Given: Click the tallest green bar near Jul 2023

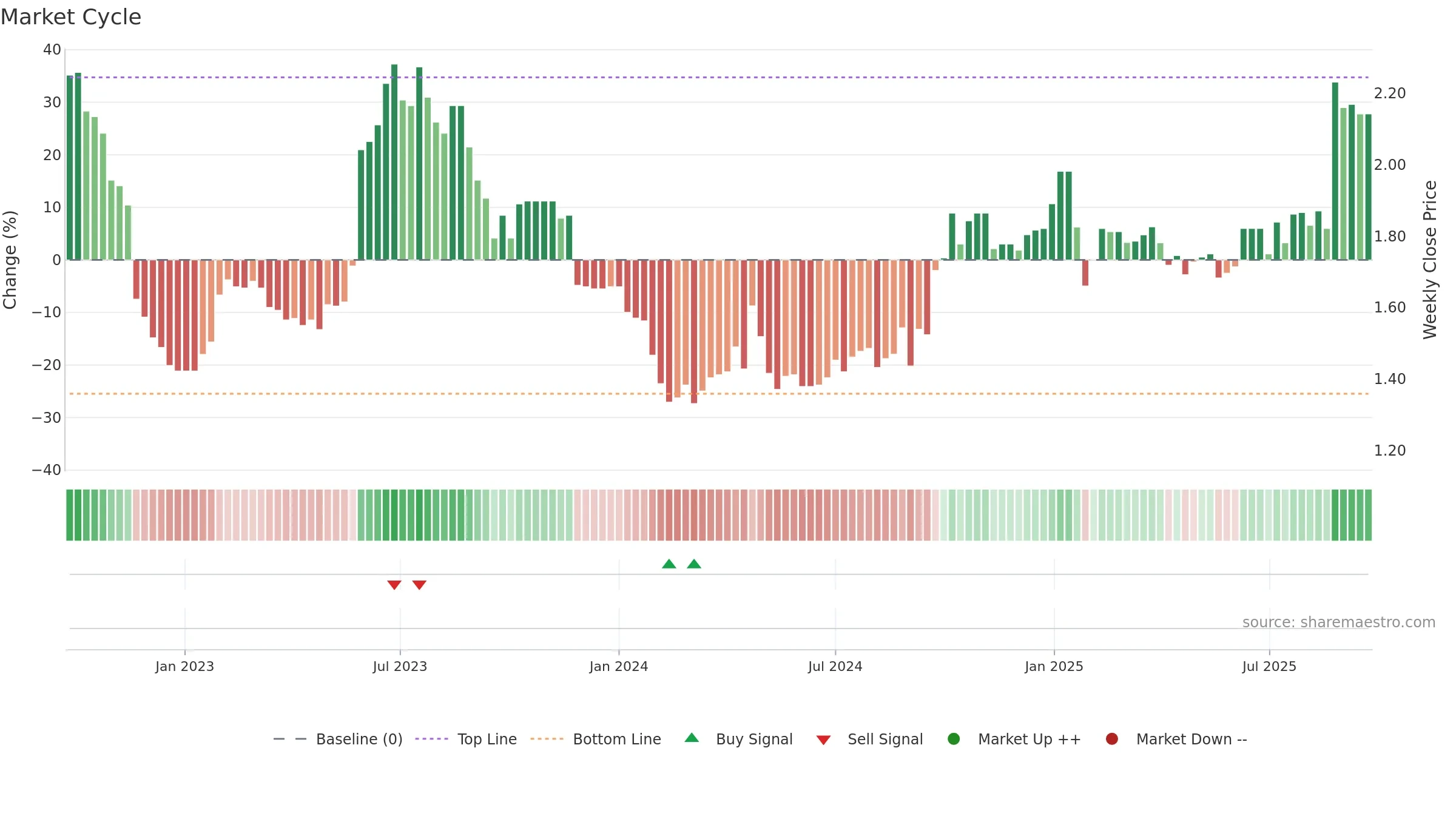Looking at the screenshot, I should point(394,162).
